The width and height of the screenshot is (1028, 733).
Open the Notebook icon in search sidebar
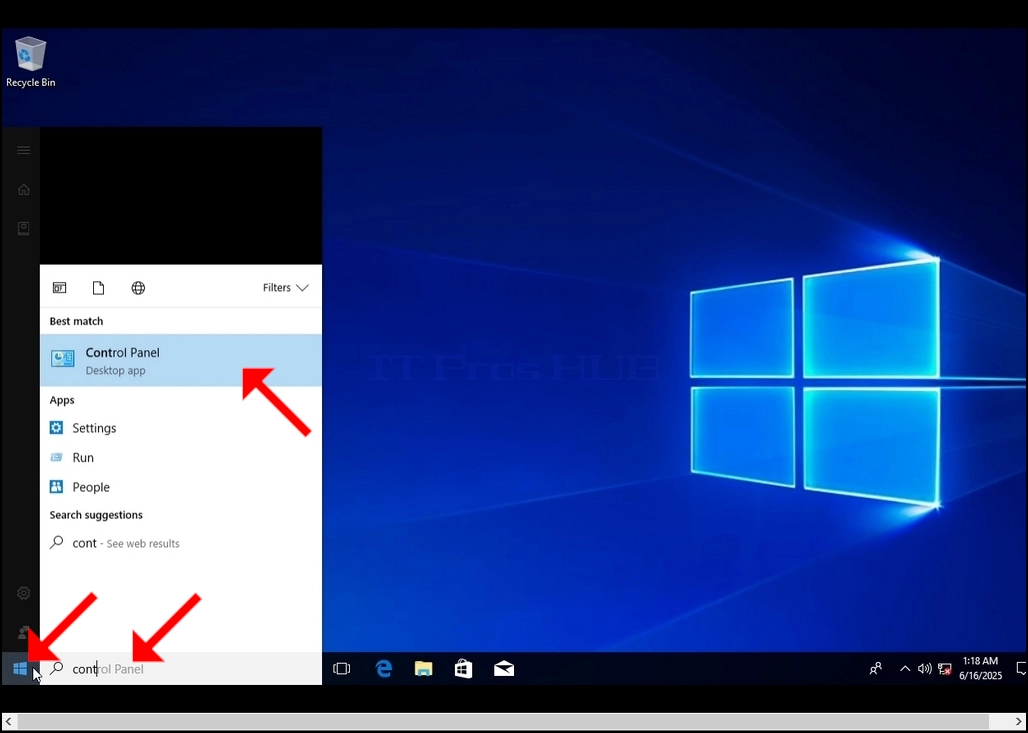24,228
